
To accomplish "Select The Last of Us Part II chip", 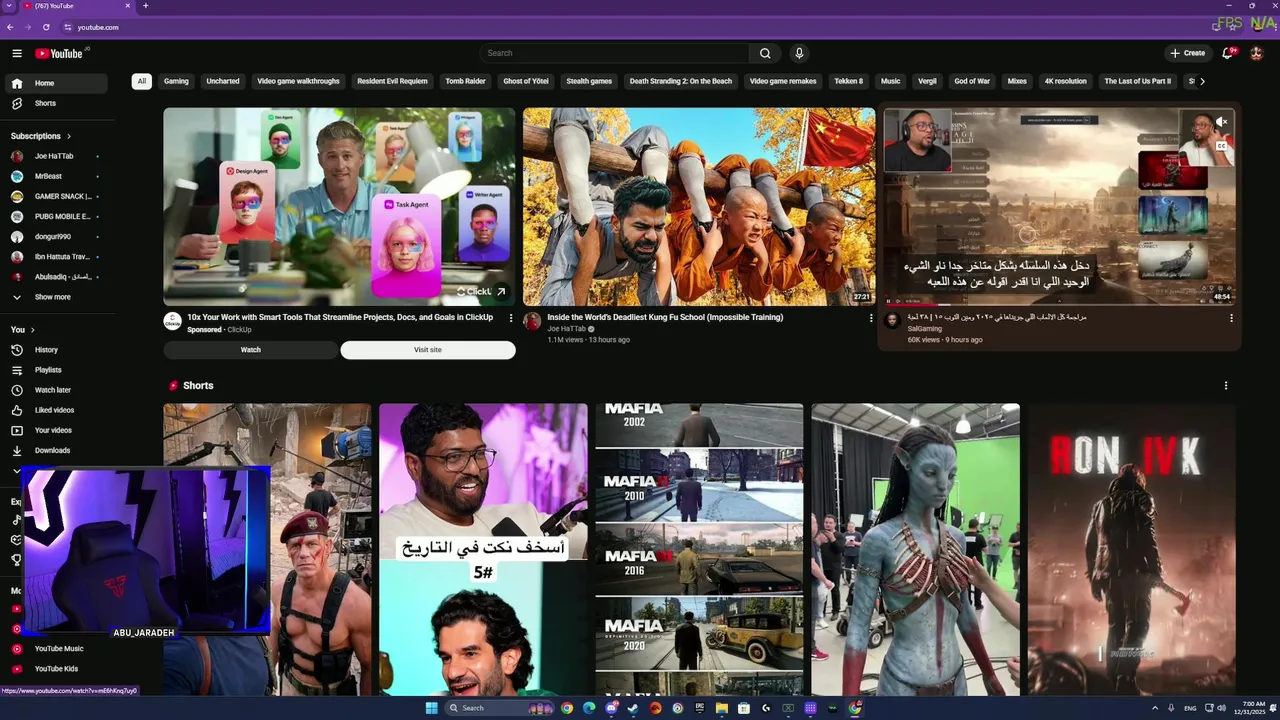I will (1137, 81).
